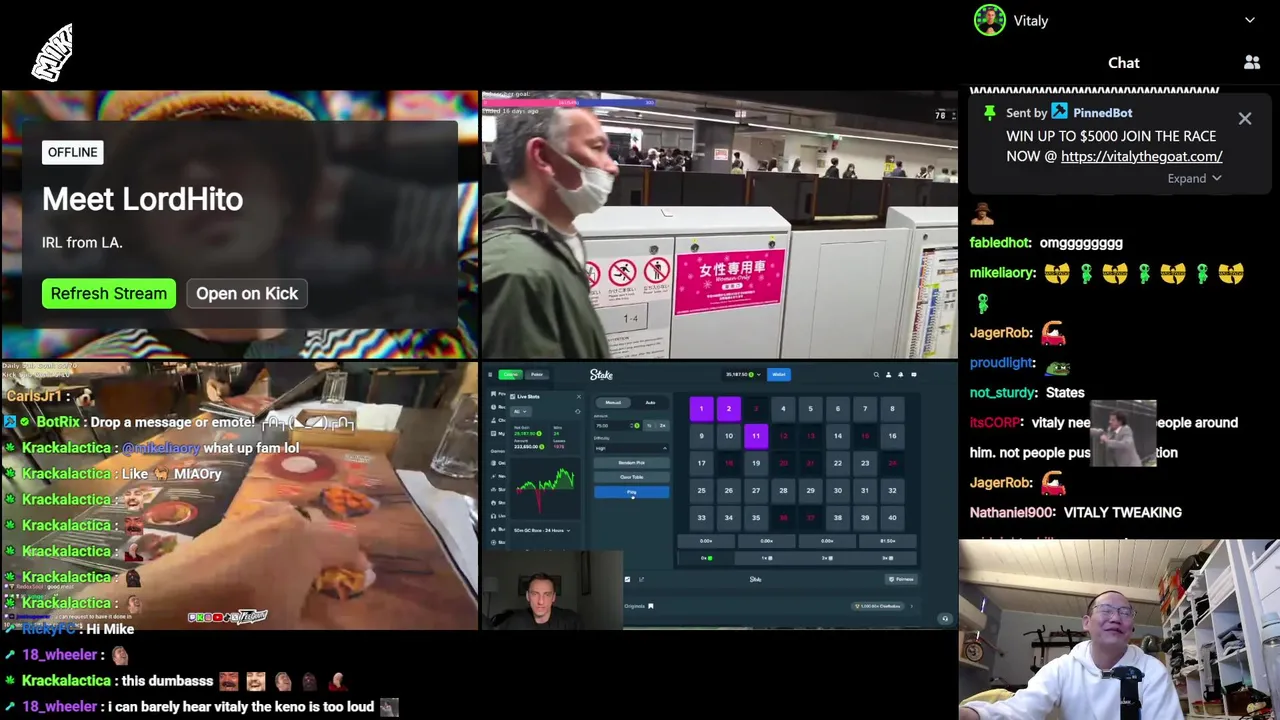Select the Auto betting tab
Image resolution: width=1280 pixels, height=720 pixels.
(650, 402)
